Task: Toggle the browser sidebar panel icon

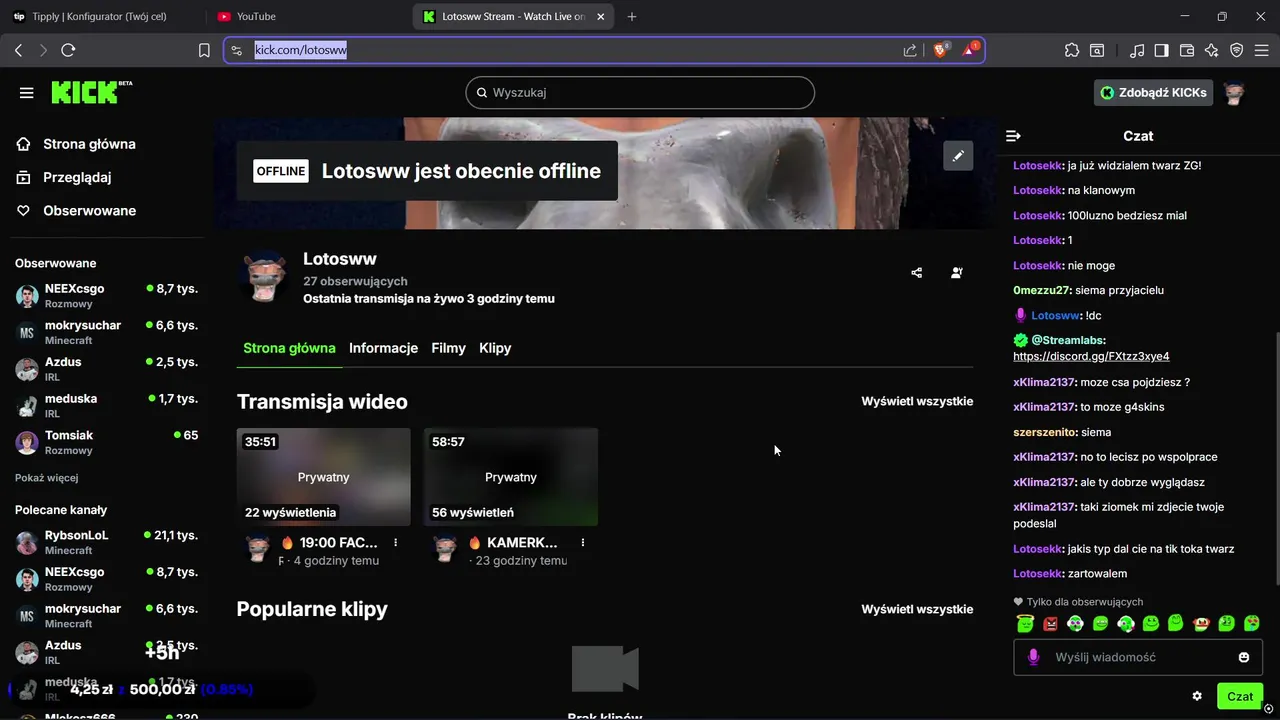Action: click(x=1162, y=50)
